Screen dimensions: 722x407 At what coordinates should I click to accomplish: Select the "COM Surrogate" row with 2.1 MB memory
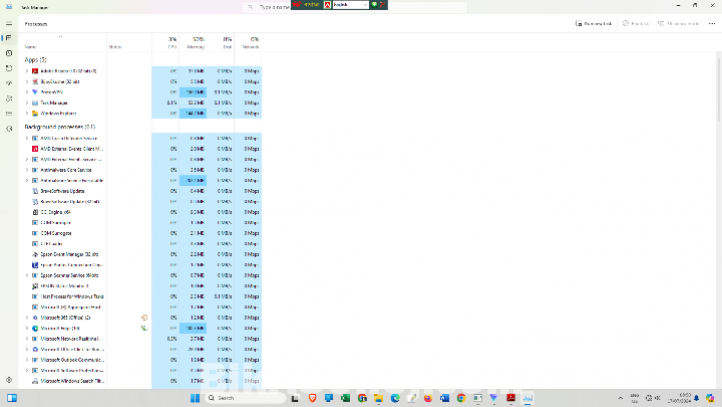143,233
